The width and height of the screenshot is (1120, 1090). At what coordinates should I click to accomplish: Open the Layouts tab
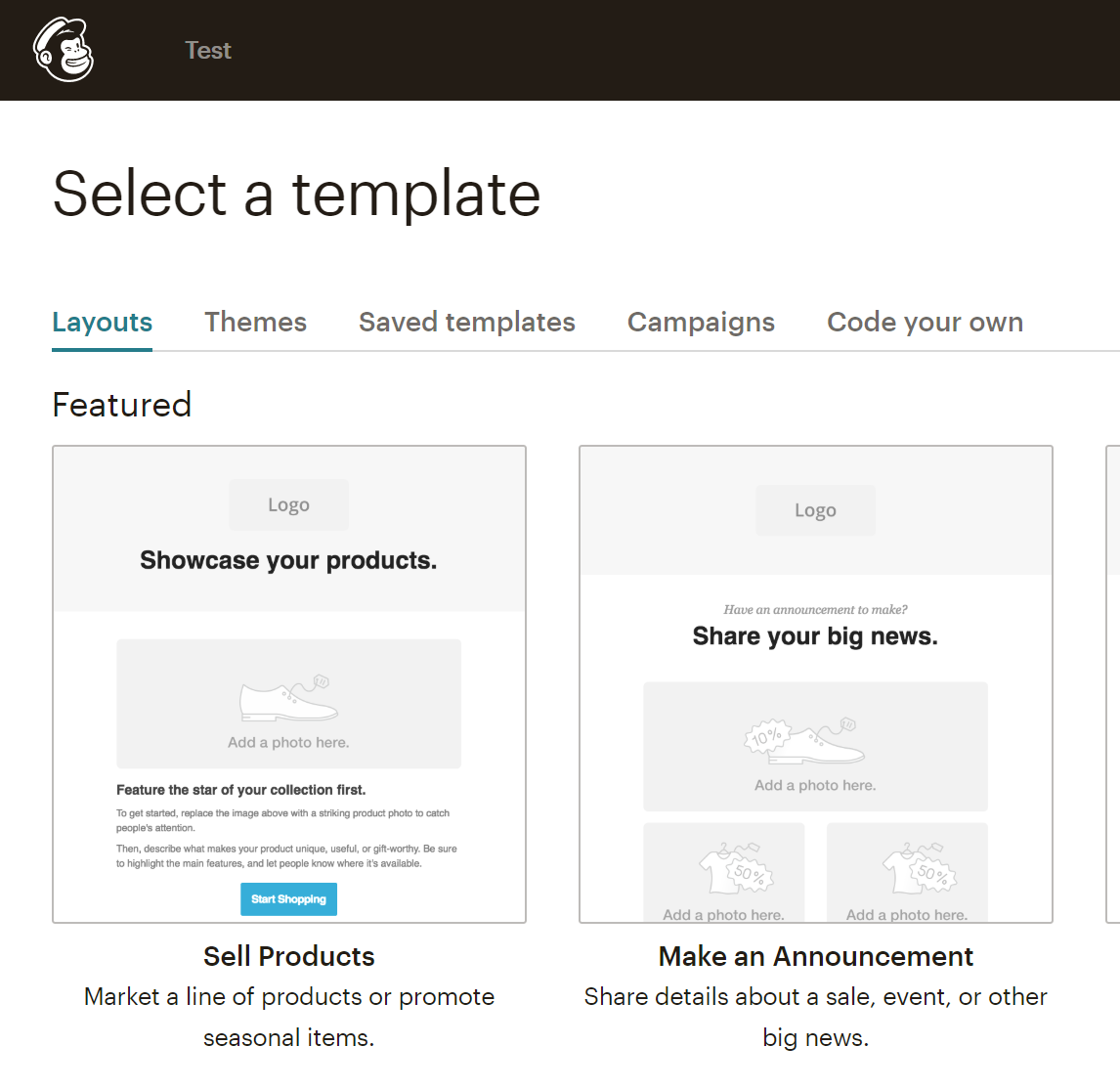pyautogui.click(x=102, y=322)
